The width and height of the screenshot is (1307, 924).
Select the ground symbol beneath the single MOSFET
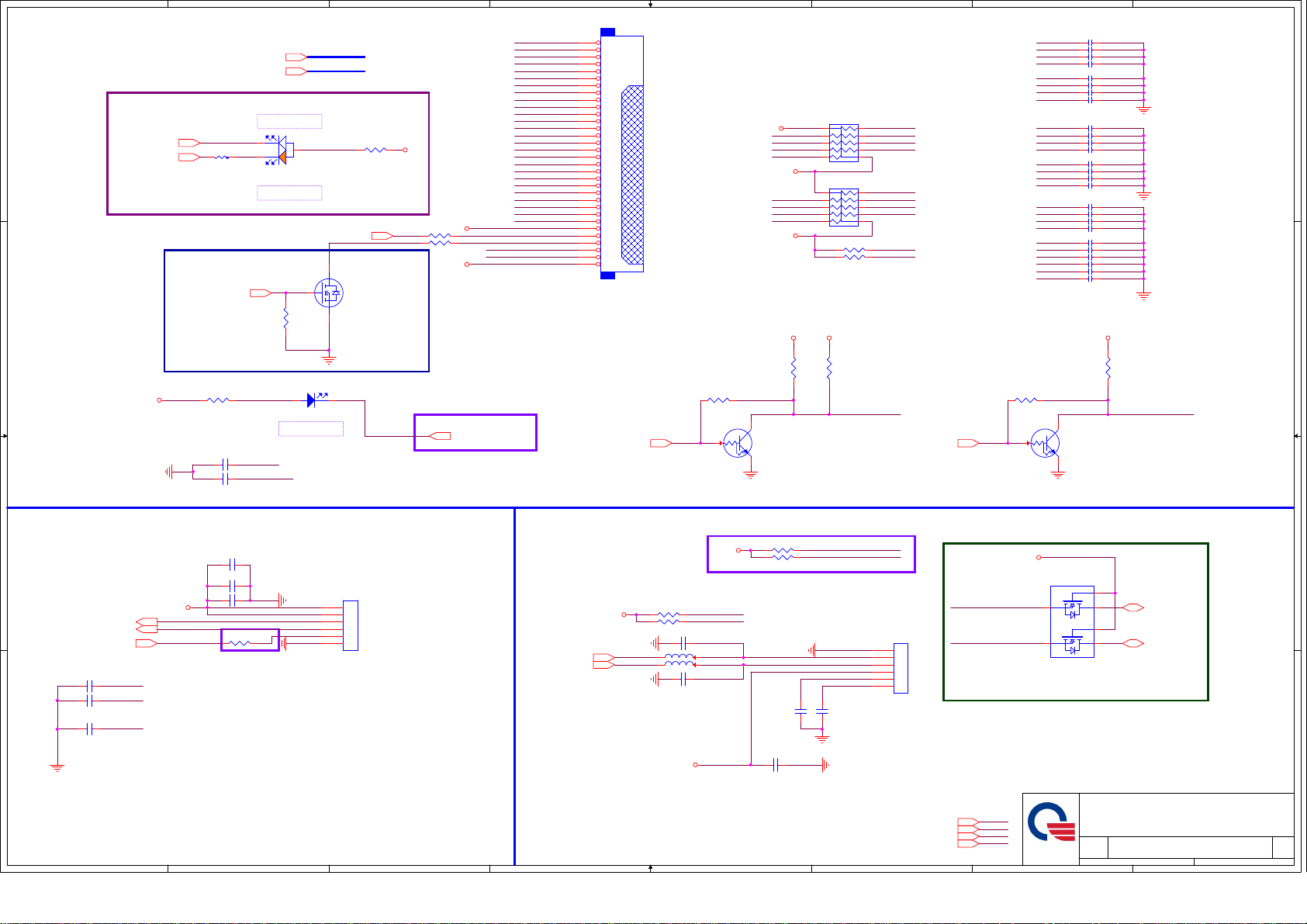tap(329, 359)
